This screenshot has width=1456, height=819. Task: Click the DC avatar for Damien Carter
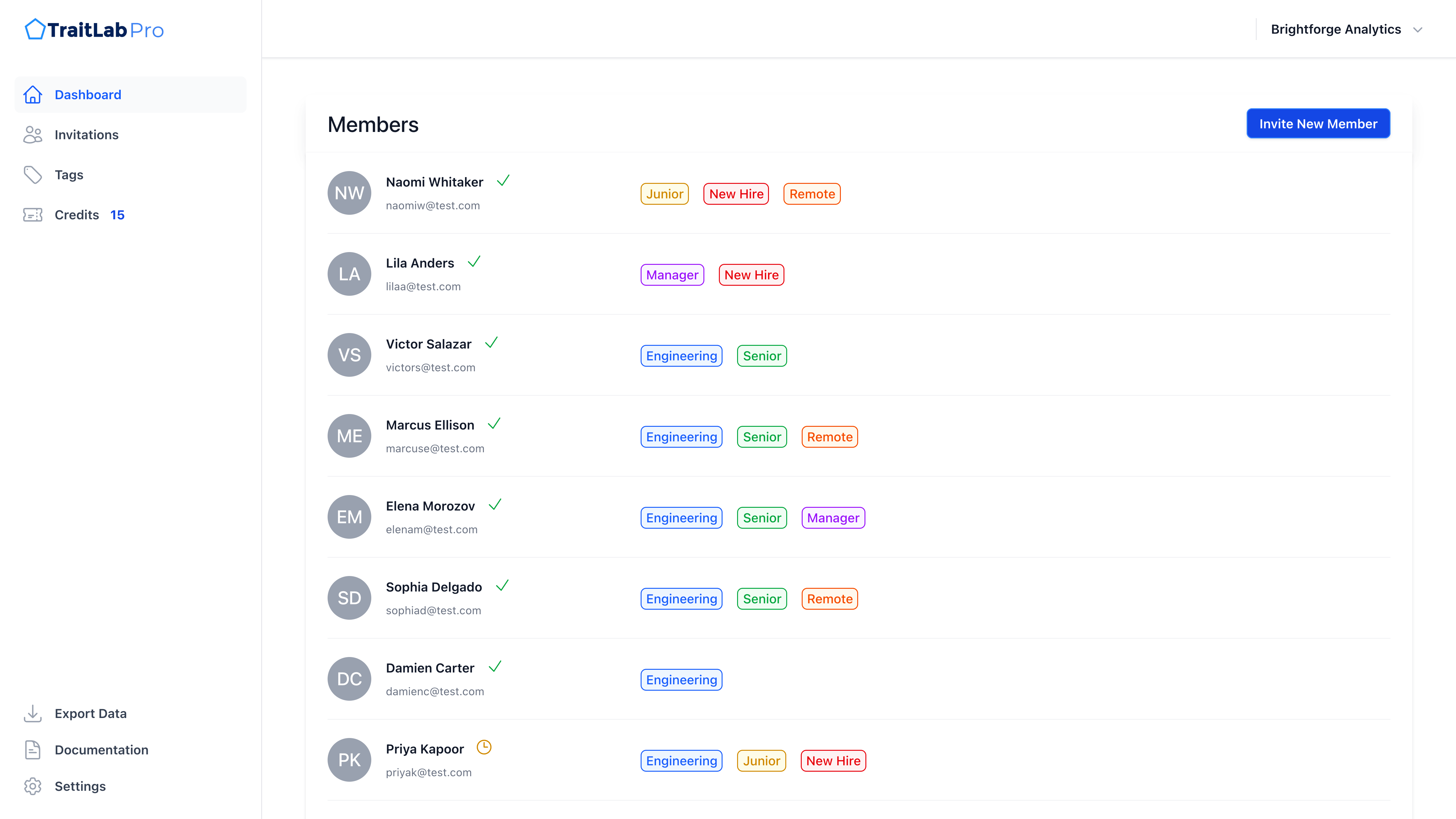(349, 678)
